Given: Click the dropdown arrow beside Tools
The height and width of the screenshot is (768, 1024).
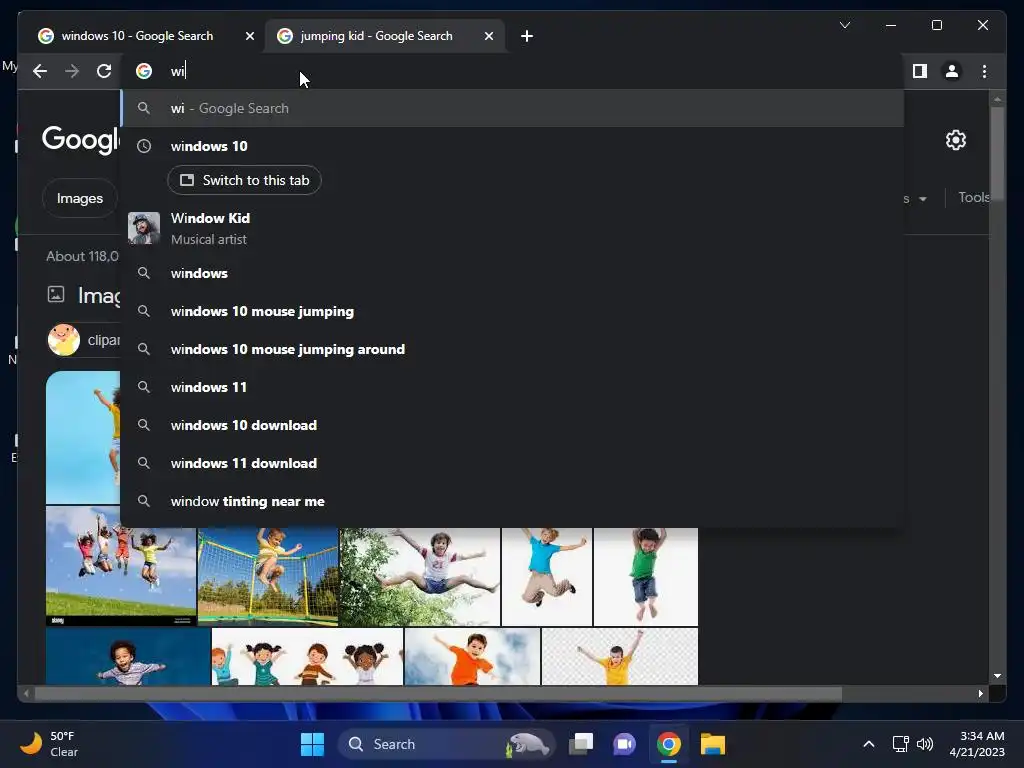Looking at the screenshot, I should point(923,199).
